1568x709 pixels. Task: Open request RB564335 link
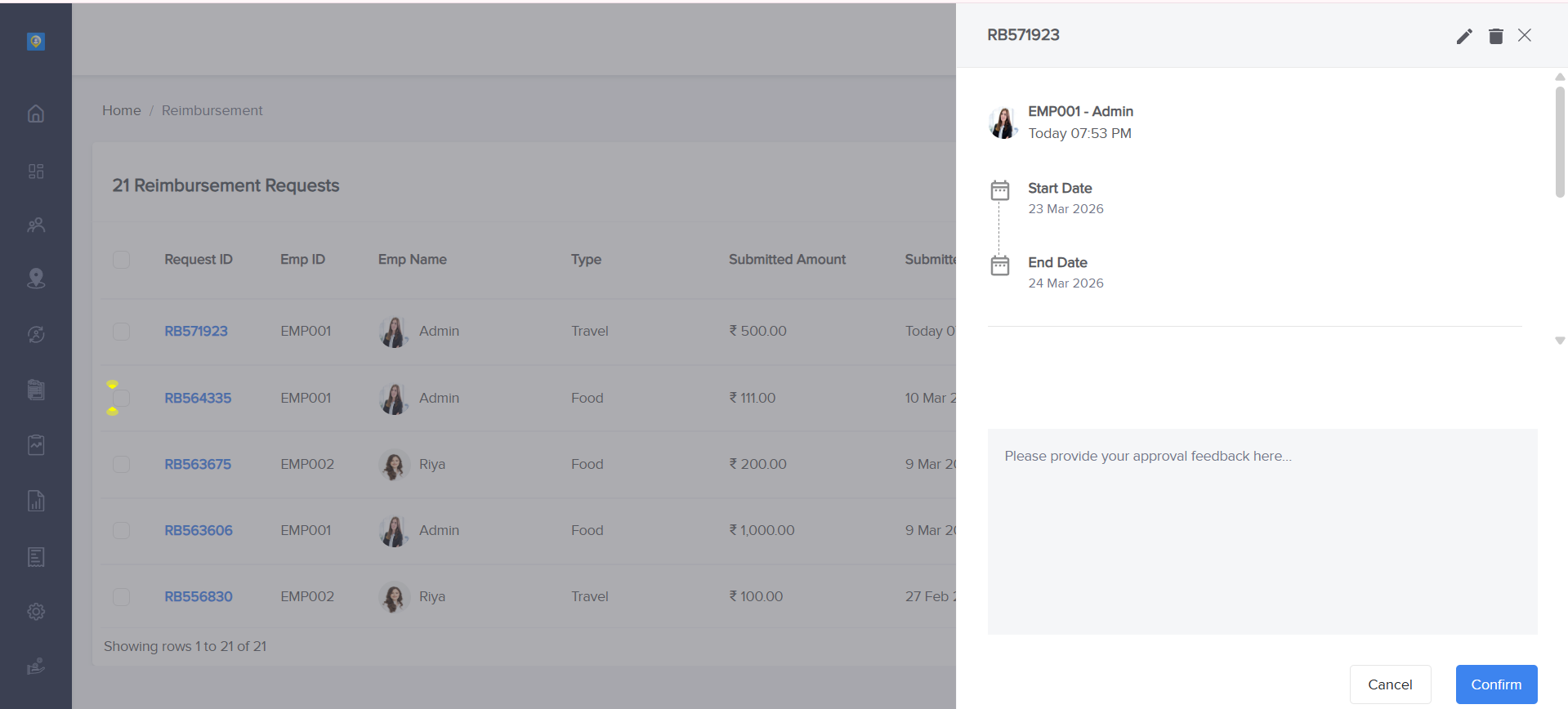pos(198,398)
